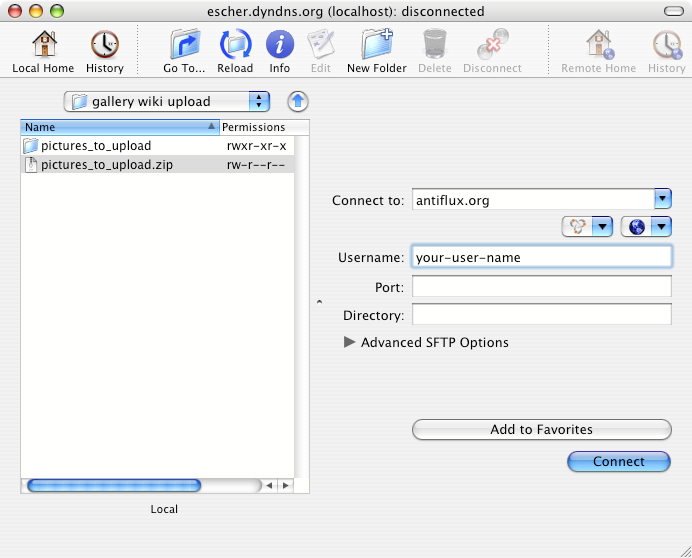Open the local History toolbar icon

pos(104,45)
